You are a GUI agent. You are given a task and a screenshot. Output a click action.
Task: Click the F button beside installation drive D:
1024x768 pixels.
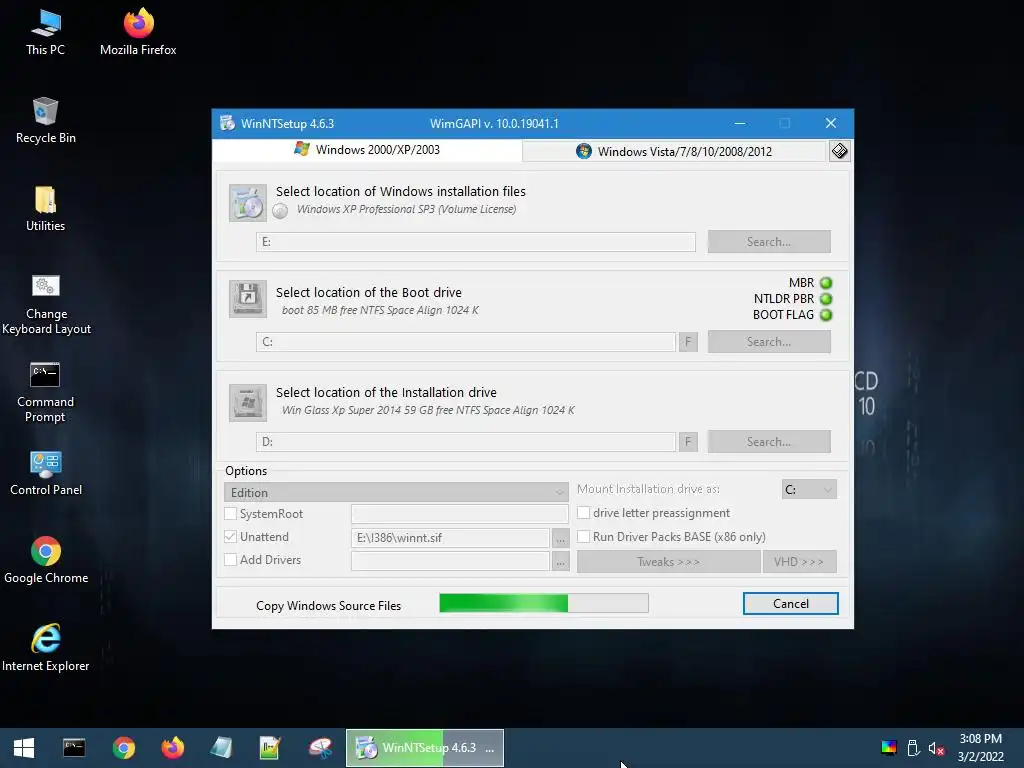point(688,442)
